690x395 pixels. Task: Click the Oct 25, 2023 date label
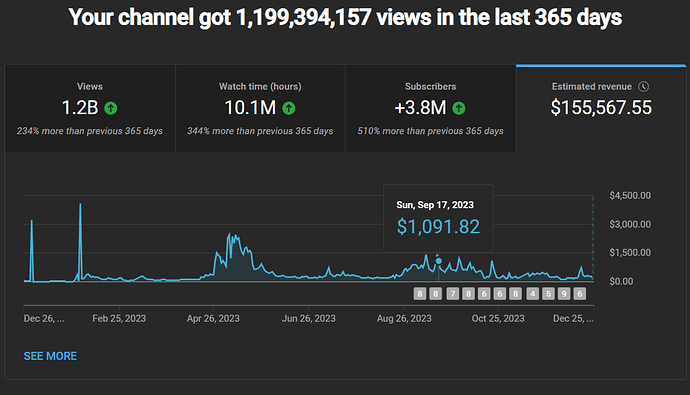coord(498,318)
